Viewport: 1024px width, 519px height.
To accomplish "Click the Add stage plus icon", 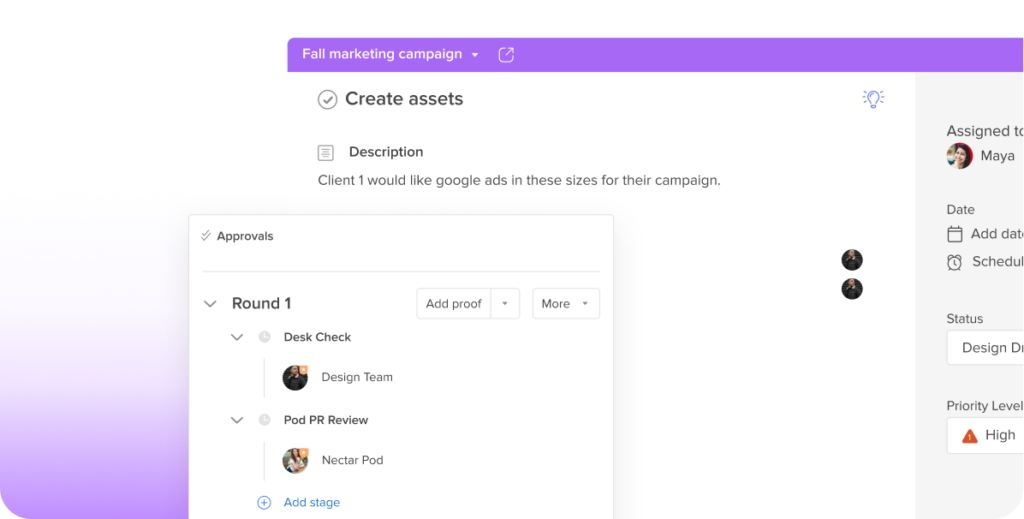I will point(264,503).
